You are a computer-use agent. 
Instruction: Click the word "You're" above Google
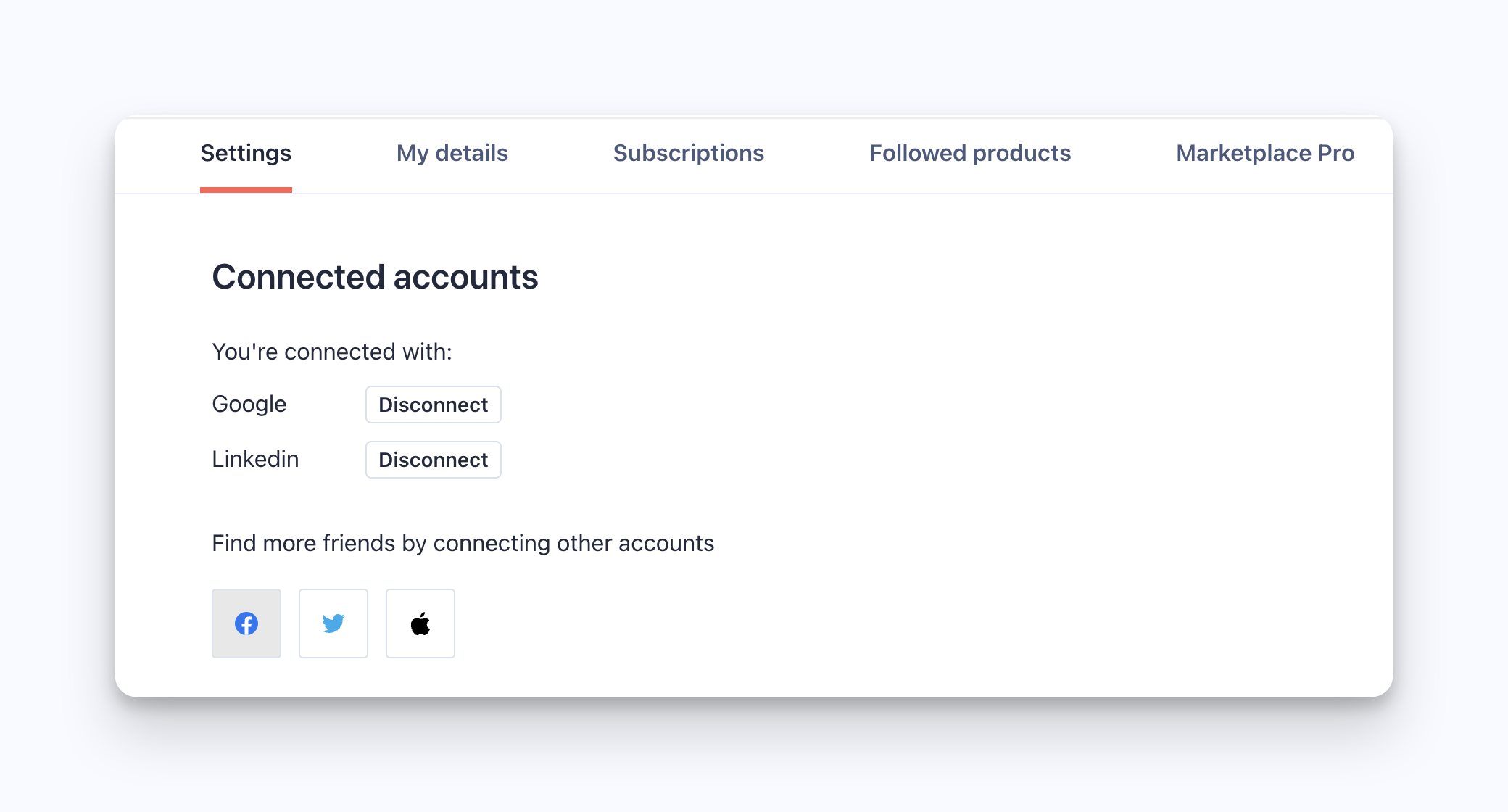[x=245, y=352]
